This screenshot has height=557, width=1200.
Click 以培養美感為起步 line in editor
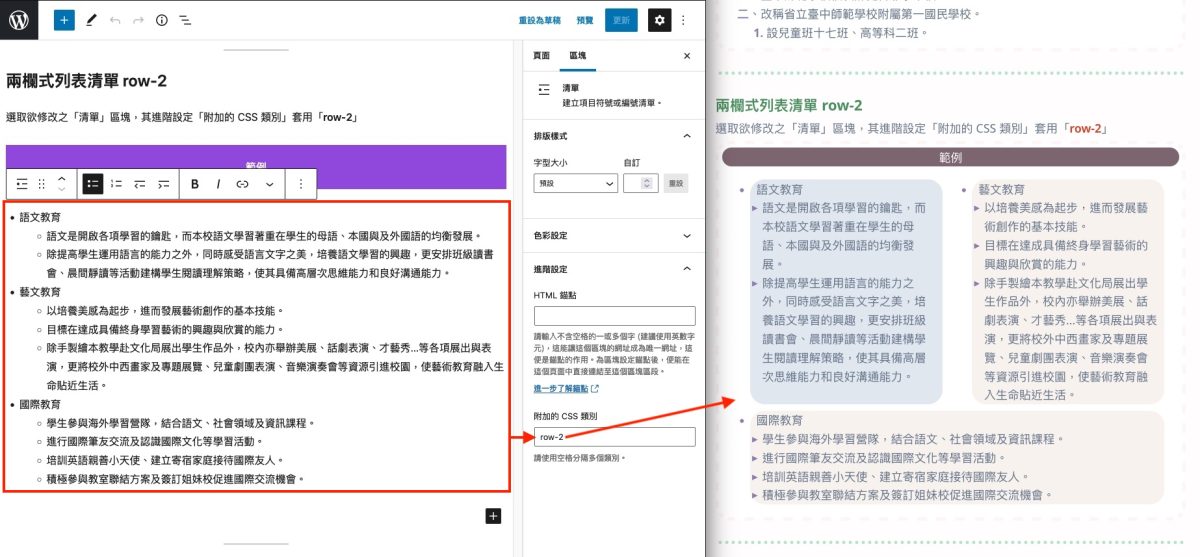tap(165, 310)
